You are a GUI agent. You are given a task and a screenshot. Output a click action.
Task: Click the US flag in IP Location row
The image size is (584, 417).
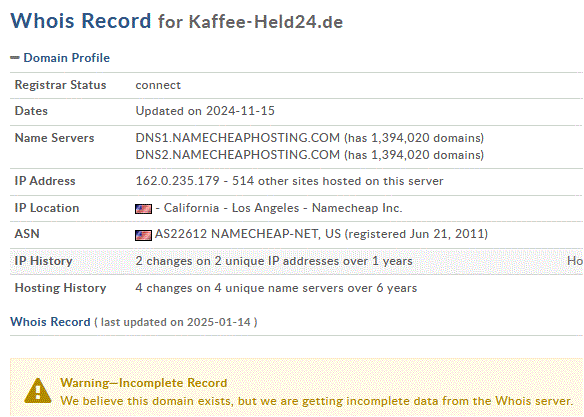point(143,208)
